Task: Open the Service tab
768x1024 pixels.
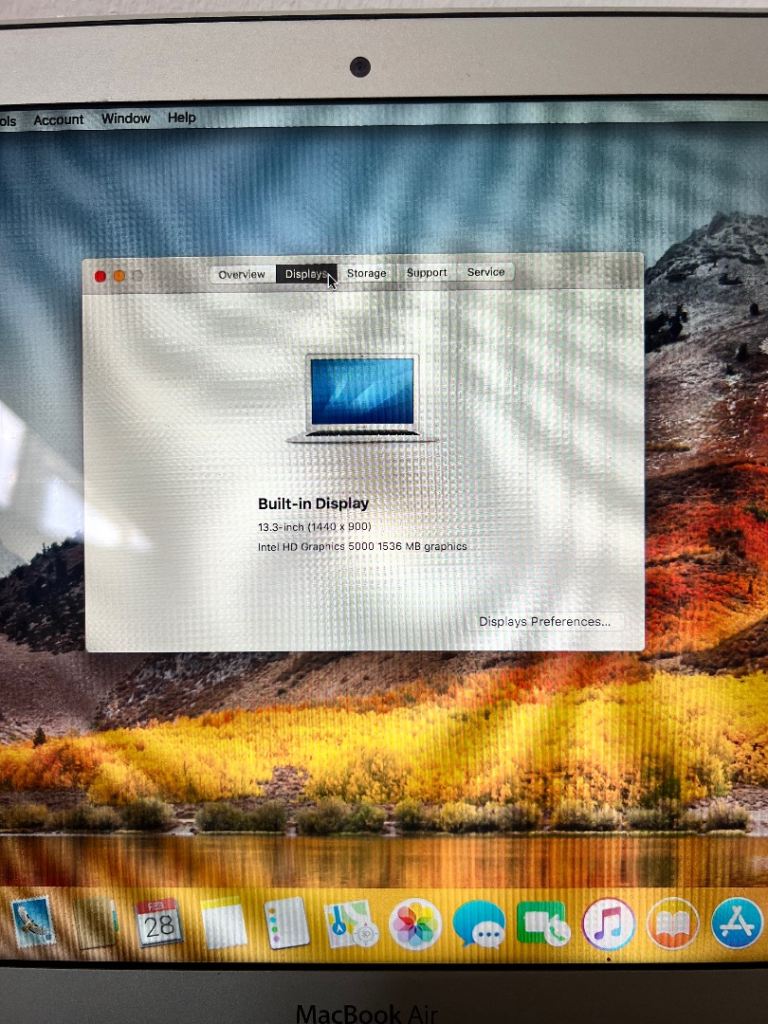Action: [x=486, y=272]
